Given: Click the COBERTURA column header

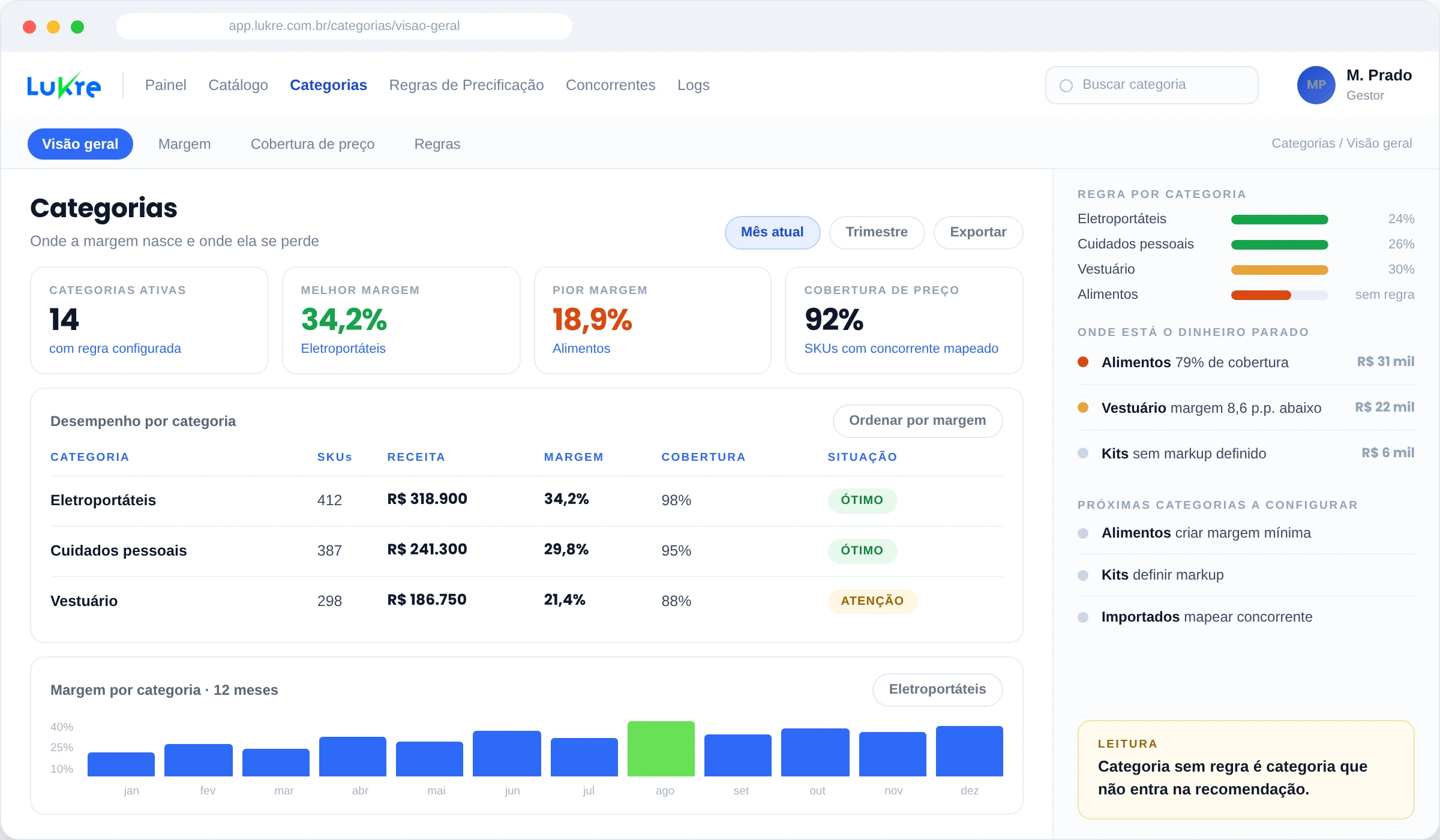Looking at the screenshot, I should 703,457.
